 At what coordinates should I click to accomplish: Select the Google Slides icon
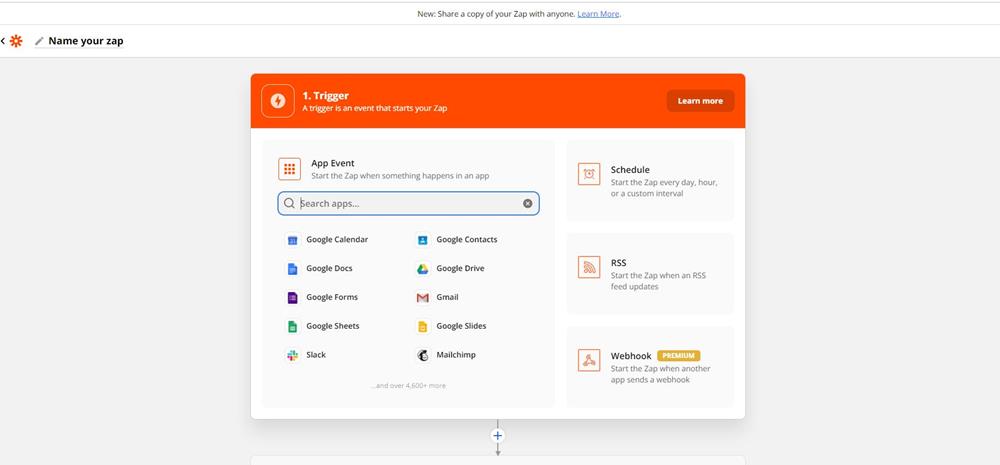(x=422, y=326)
